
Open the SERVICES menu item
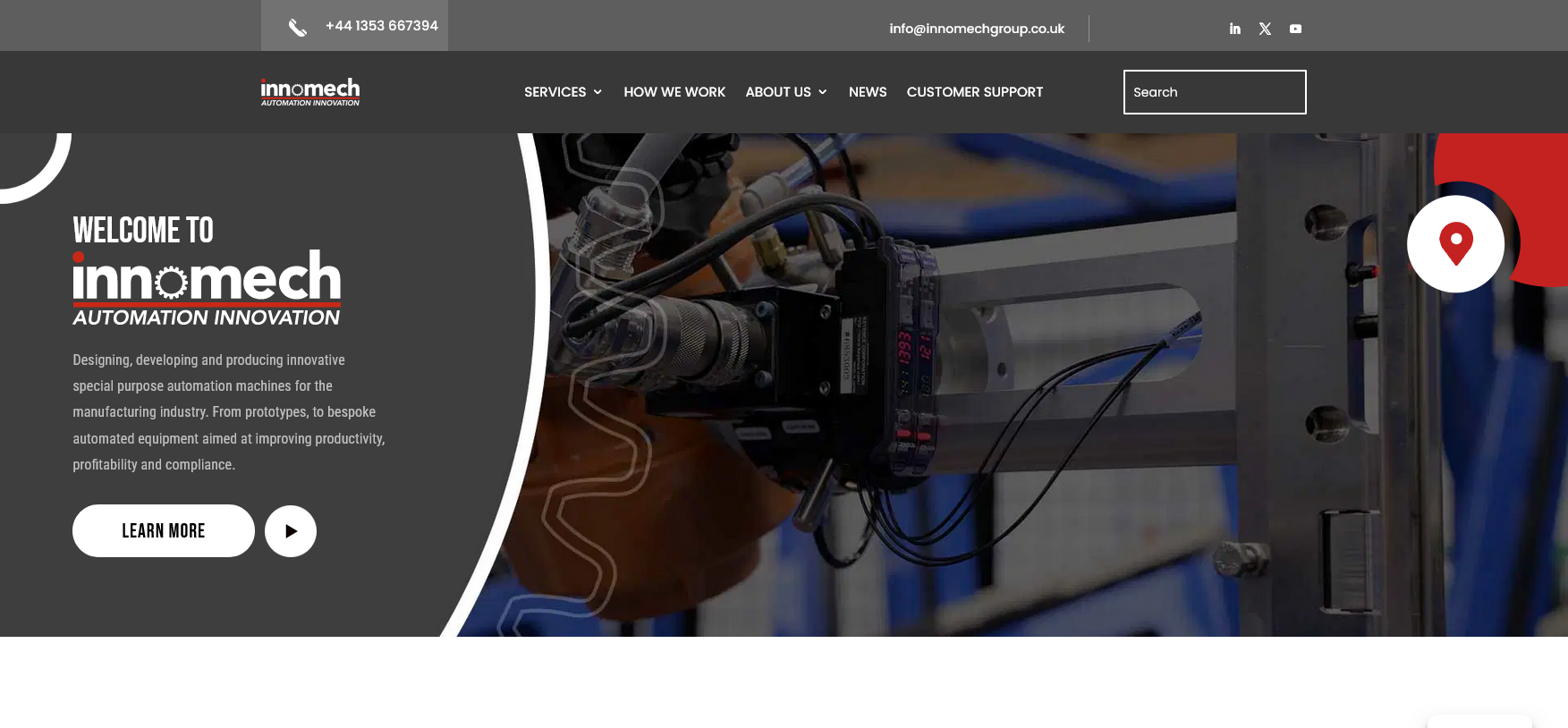tap(555, 92)
